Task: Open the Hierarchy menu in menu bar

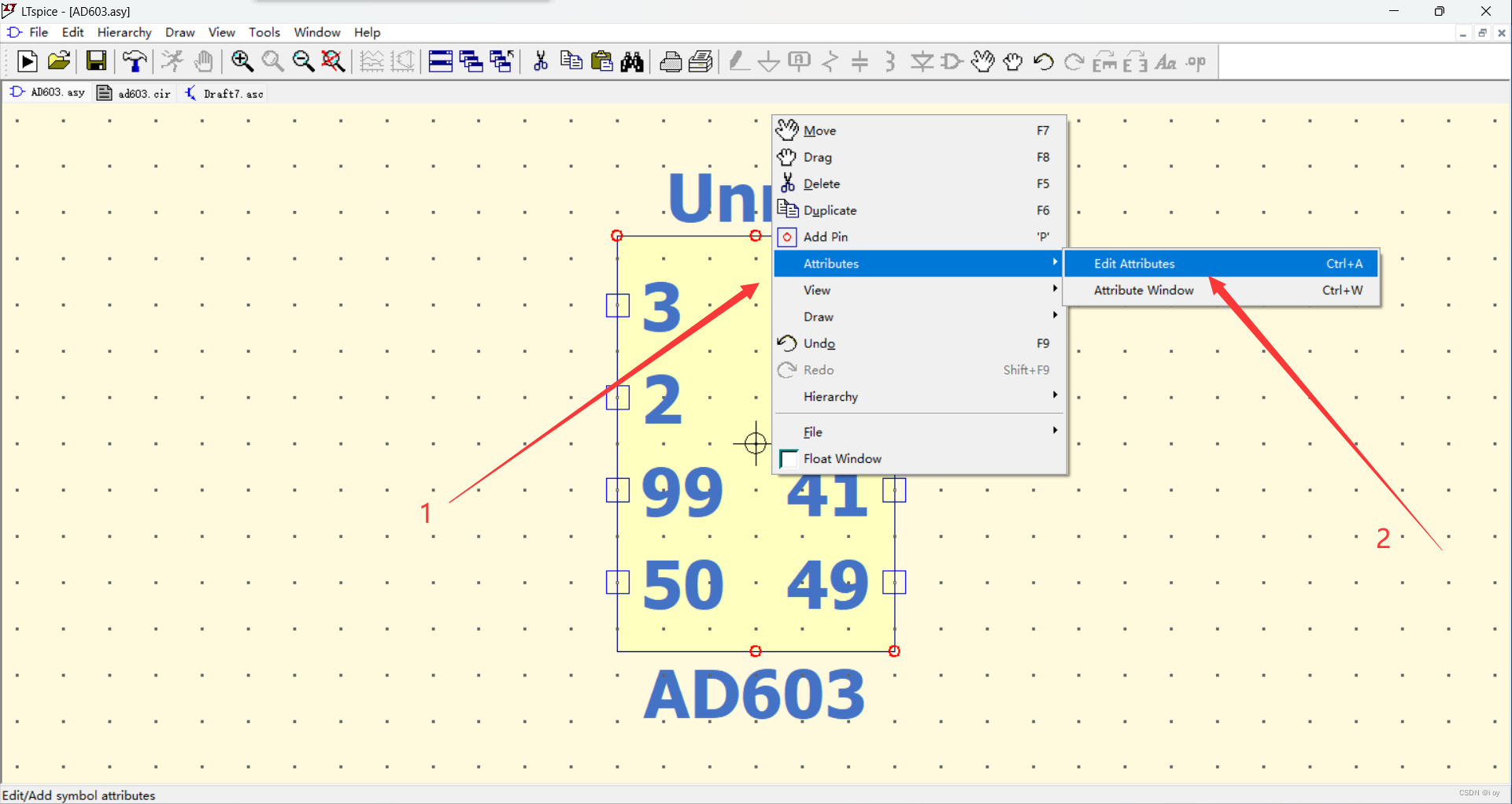Action: click(x=124, y=32)
